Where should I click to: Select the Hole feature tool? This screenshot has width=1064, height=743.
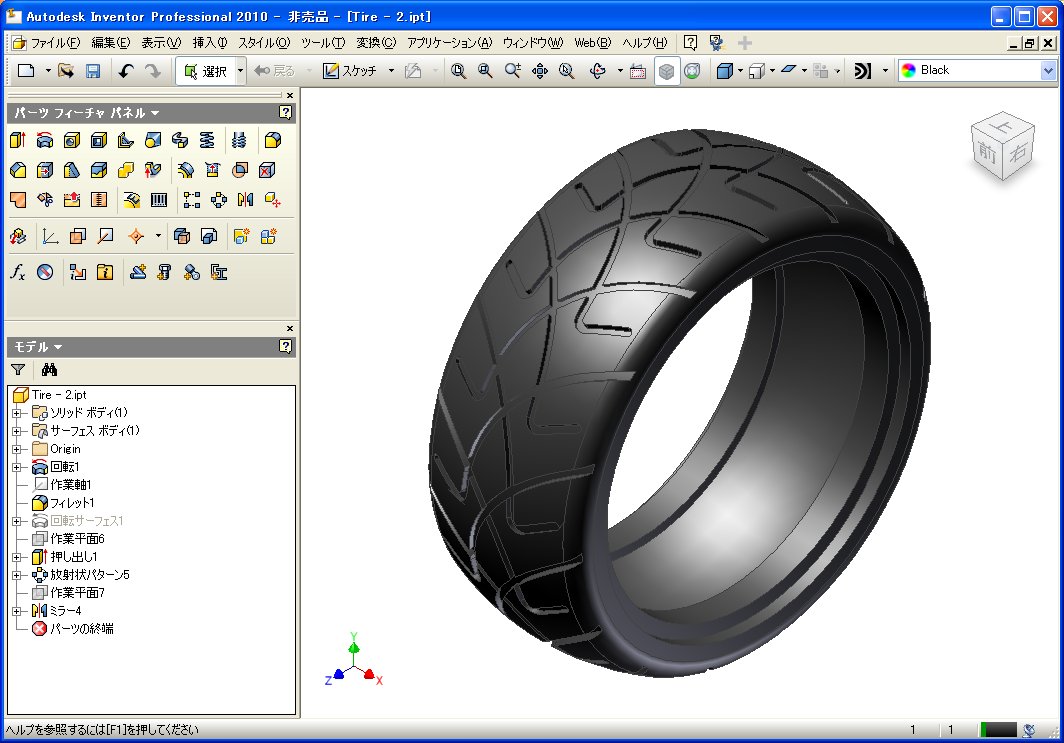click(x=72, y=140)
